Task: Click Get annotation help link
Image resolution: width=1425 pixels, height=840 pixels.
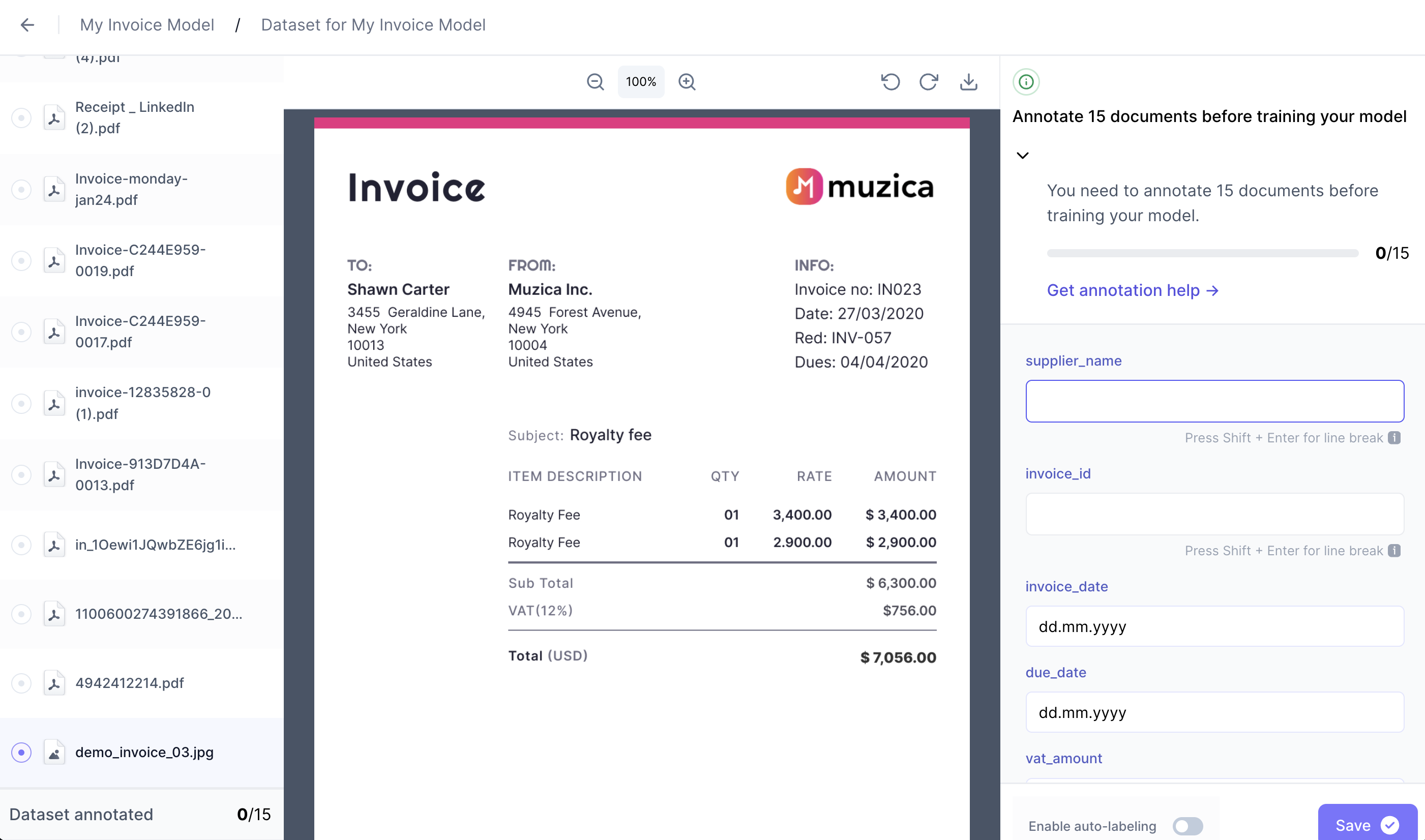Action: click(1132, 290)
